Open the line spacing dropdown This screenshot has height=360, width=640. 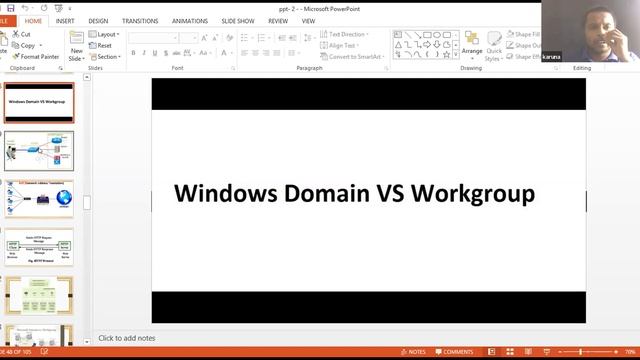309,38
